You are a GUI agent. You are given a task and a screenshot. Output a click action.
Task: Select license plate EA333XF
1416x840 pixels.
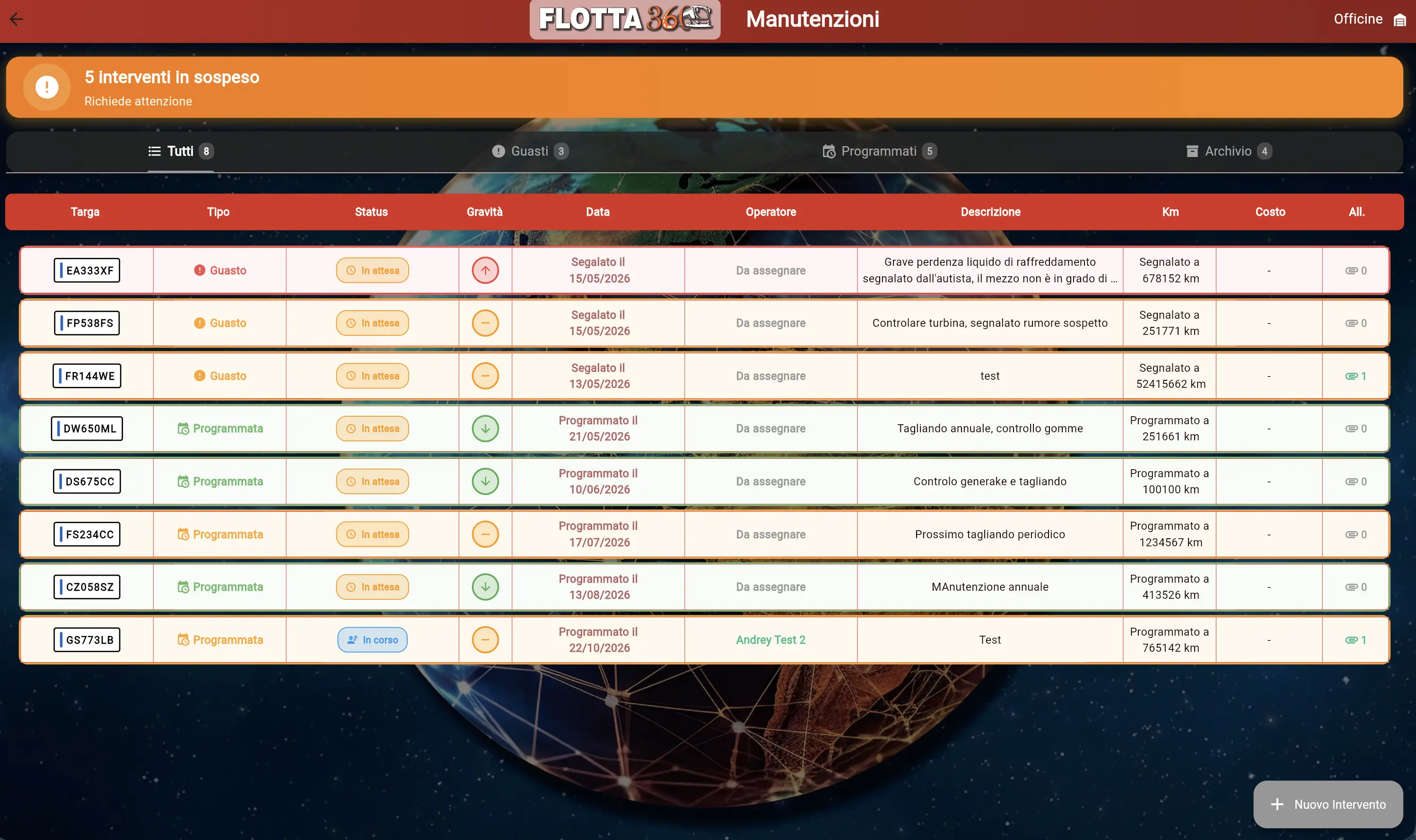(x=87, y=270)
